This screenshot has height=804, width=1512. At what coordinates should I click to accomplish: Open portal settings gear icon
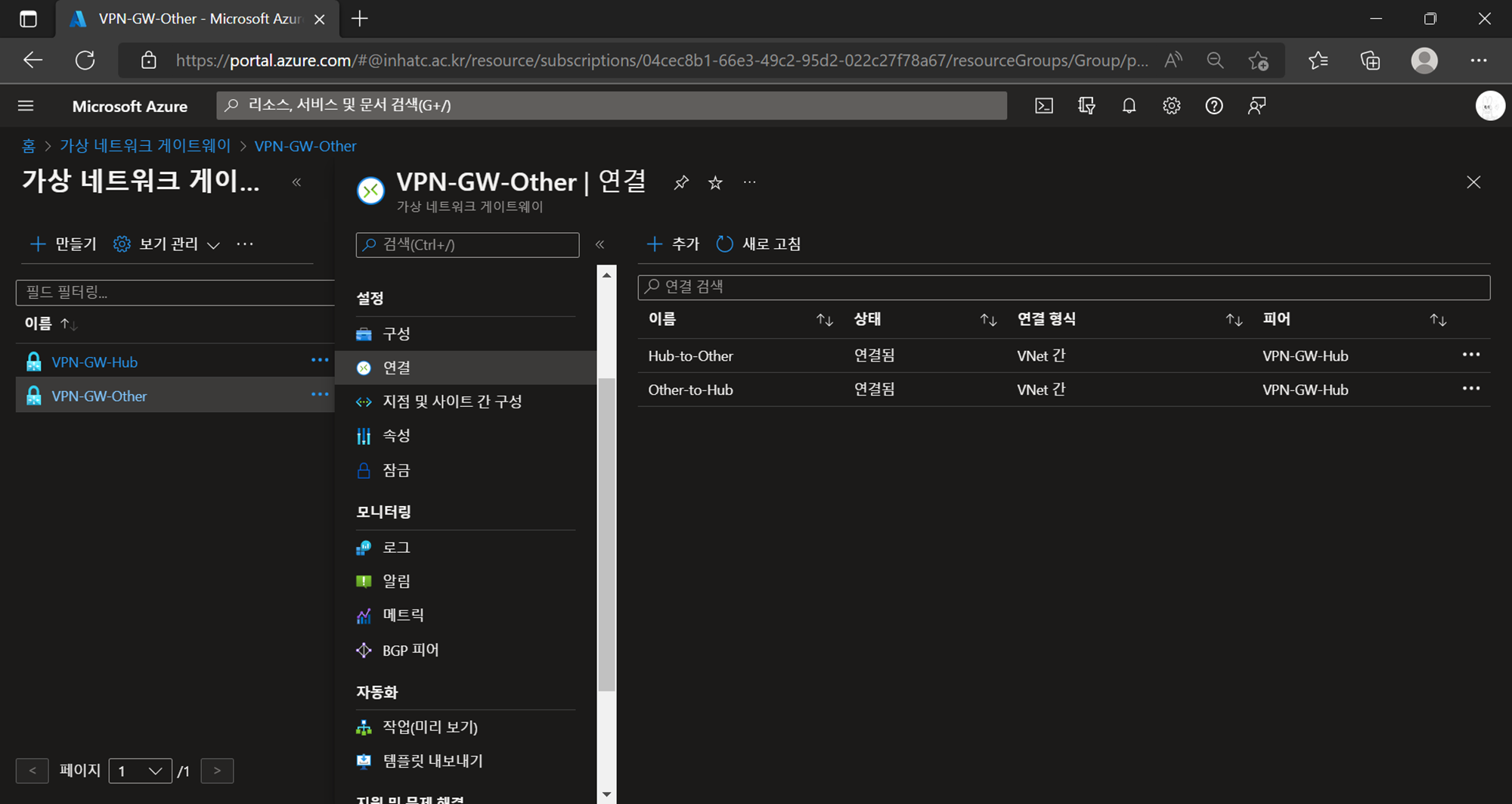pos(1171,106)
